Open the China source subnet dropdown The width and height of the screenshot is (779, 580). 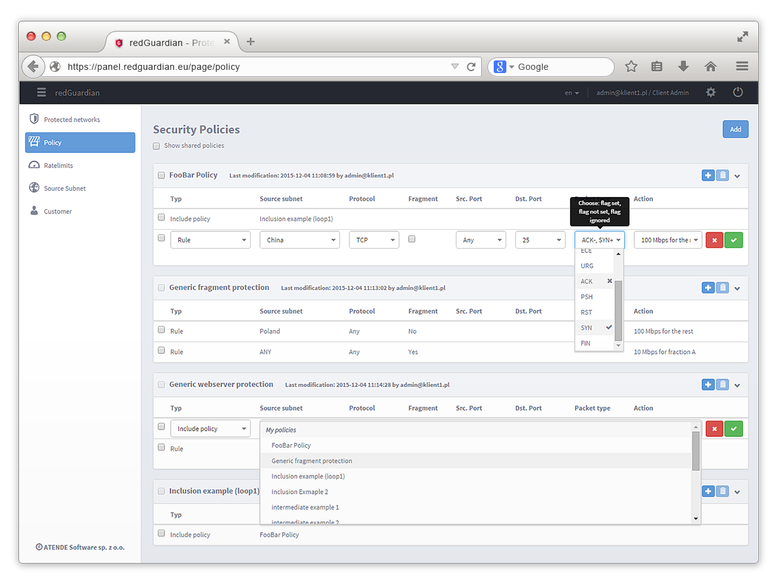coord(300,240)
